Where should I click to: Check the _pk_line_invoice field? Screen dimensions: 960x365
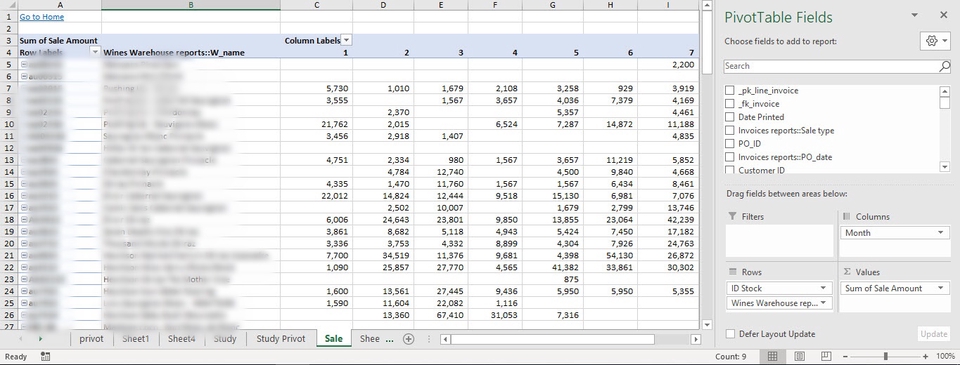click(x=729, y=91)
